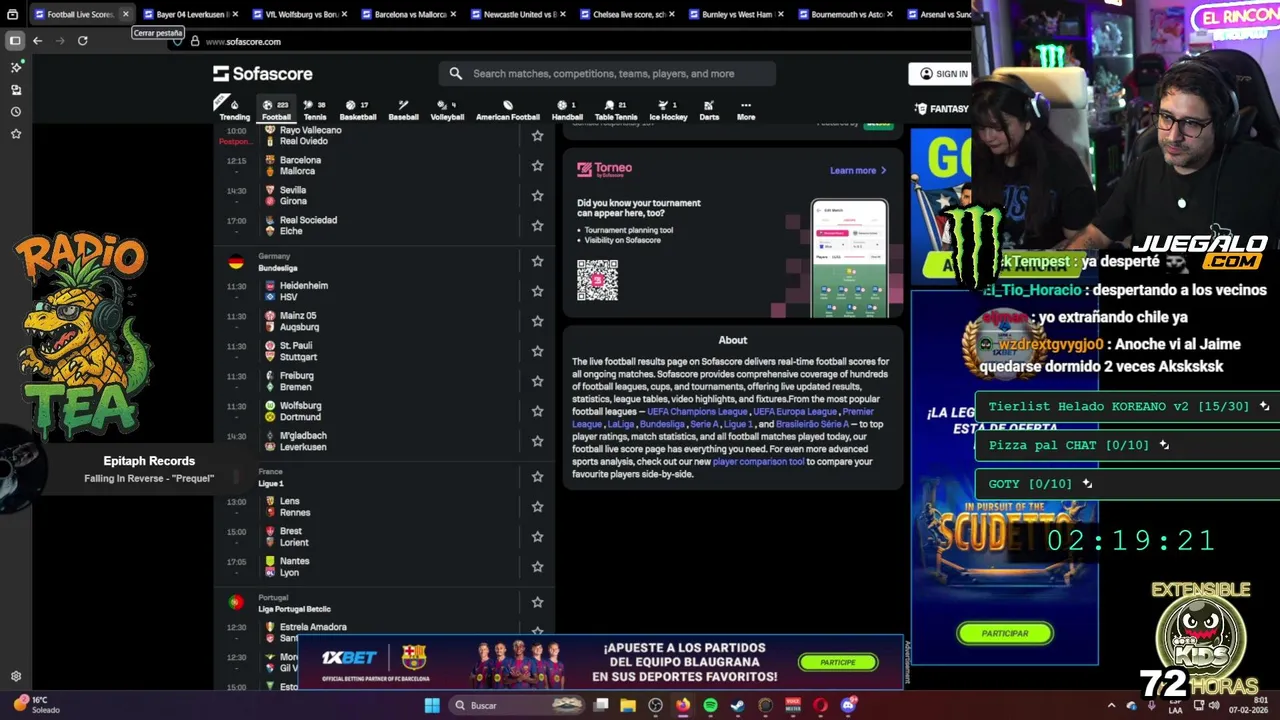This screenshot has width=1280, height=720.
Task: Click the taskbar Buscar search box
Action: [x=515, y=705]
